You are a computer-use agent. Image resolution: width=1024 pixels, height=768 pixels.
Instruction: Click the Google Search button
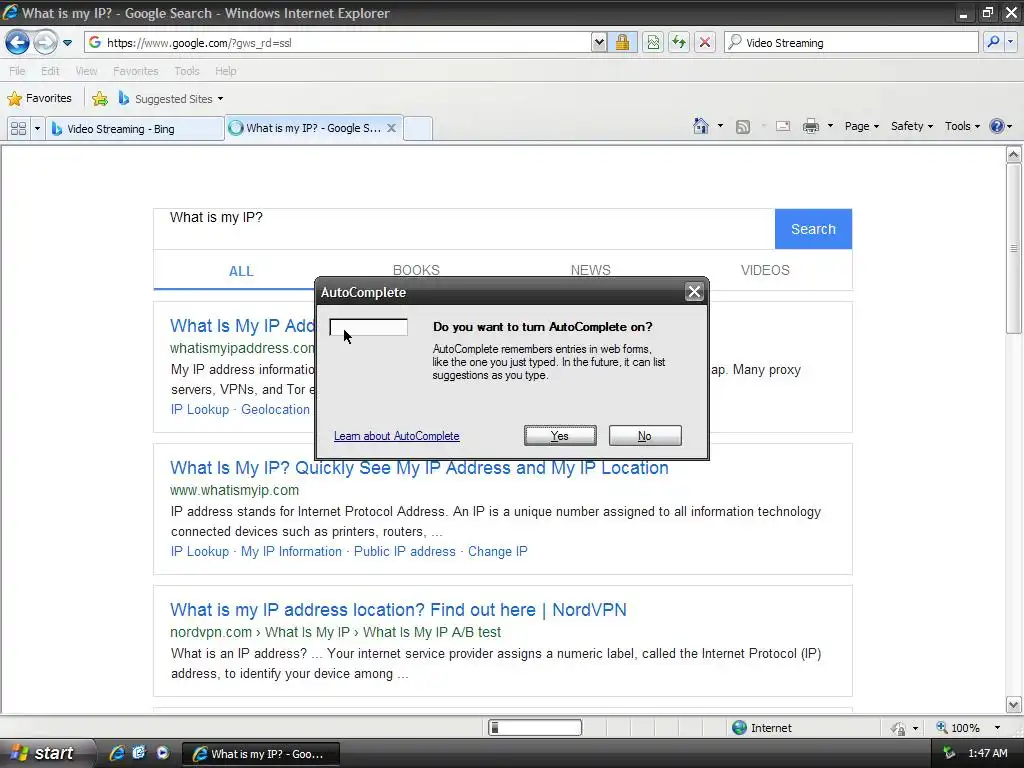click(x=813, y=229)
